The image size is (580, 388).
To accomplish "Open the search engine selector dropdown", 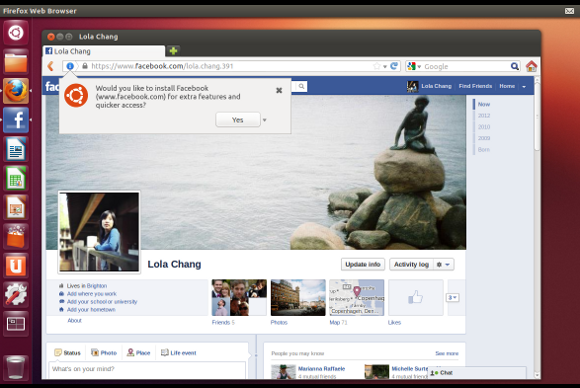I will click(419, 67).
